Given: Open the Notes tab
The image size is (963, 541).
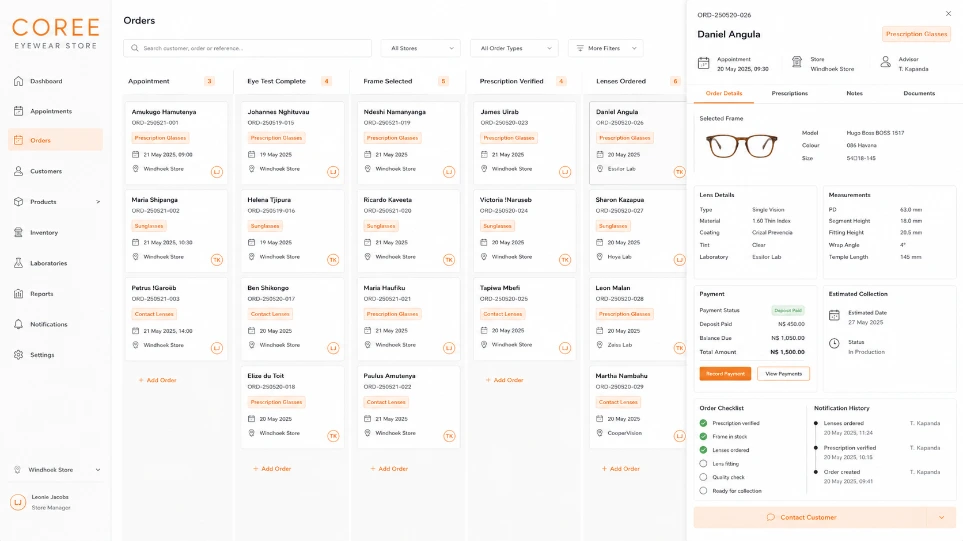Looking at the screenshot, I should coord(854,93).
